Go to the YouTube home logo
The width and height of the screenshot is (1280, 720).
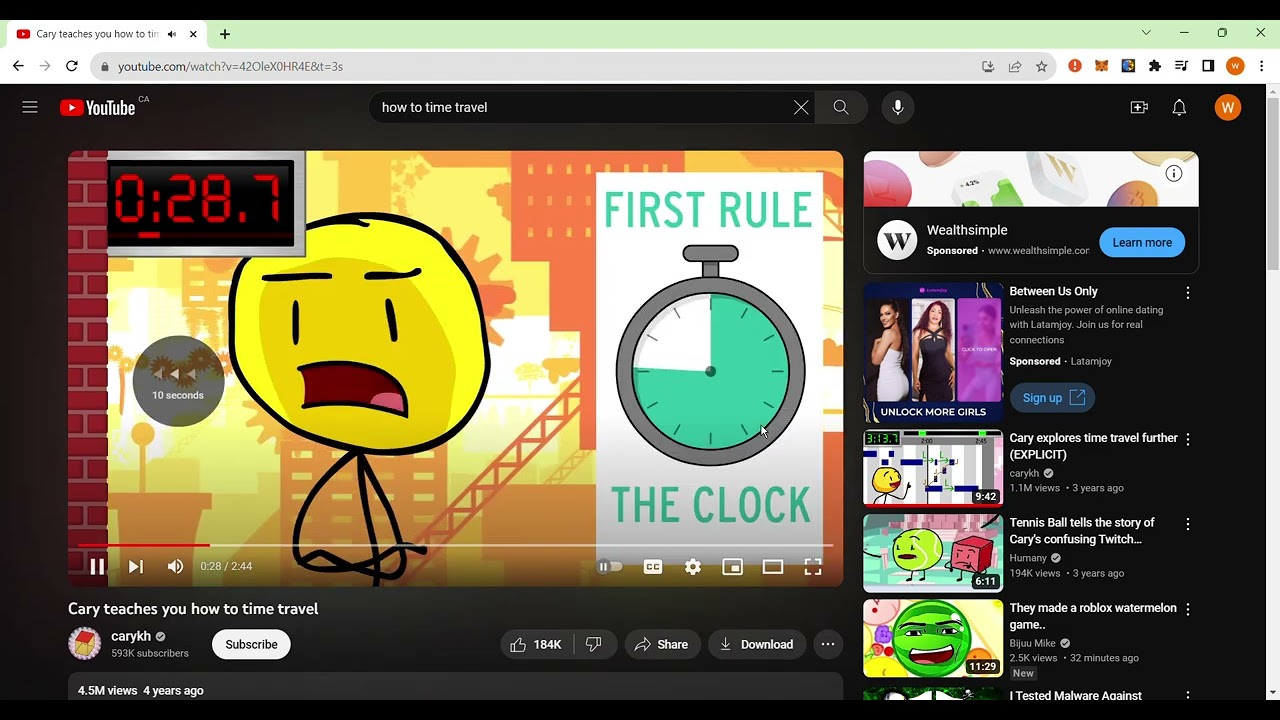point(97,108)
